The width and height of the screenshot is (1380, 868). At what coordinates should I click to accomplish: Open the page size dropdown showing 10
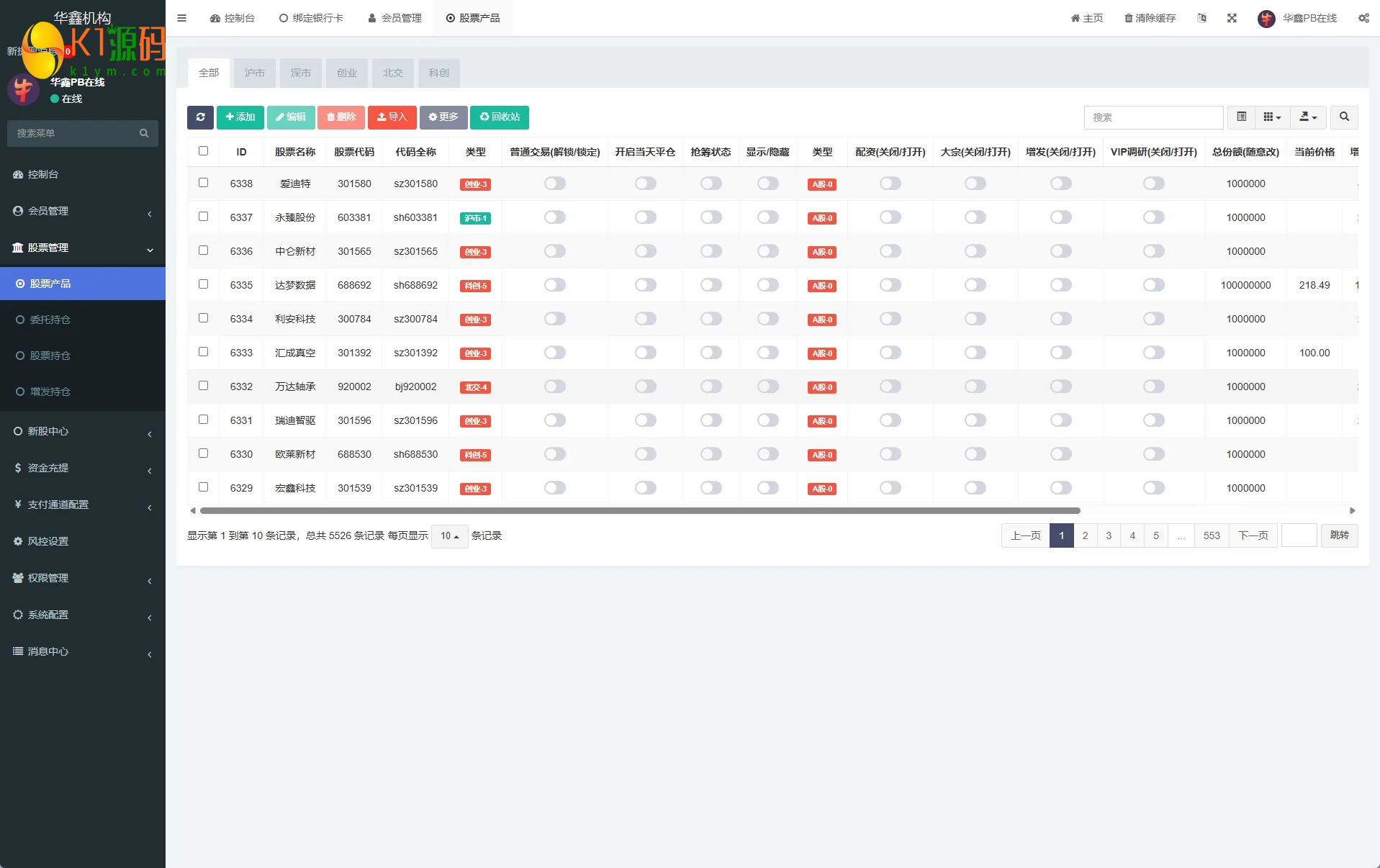click(449, 536)
